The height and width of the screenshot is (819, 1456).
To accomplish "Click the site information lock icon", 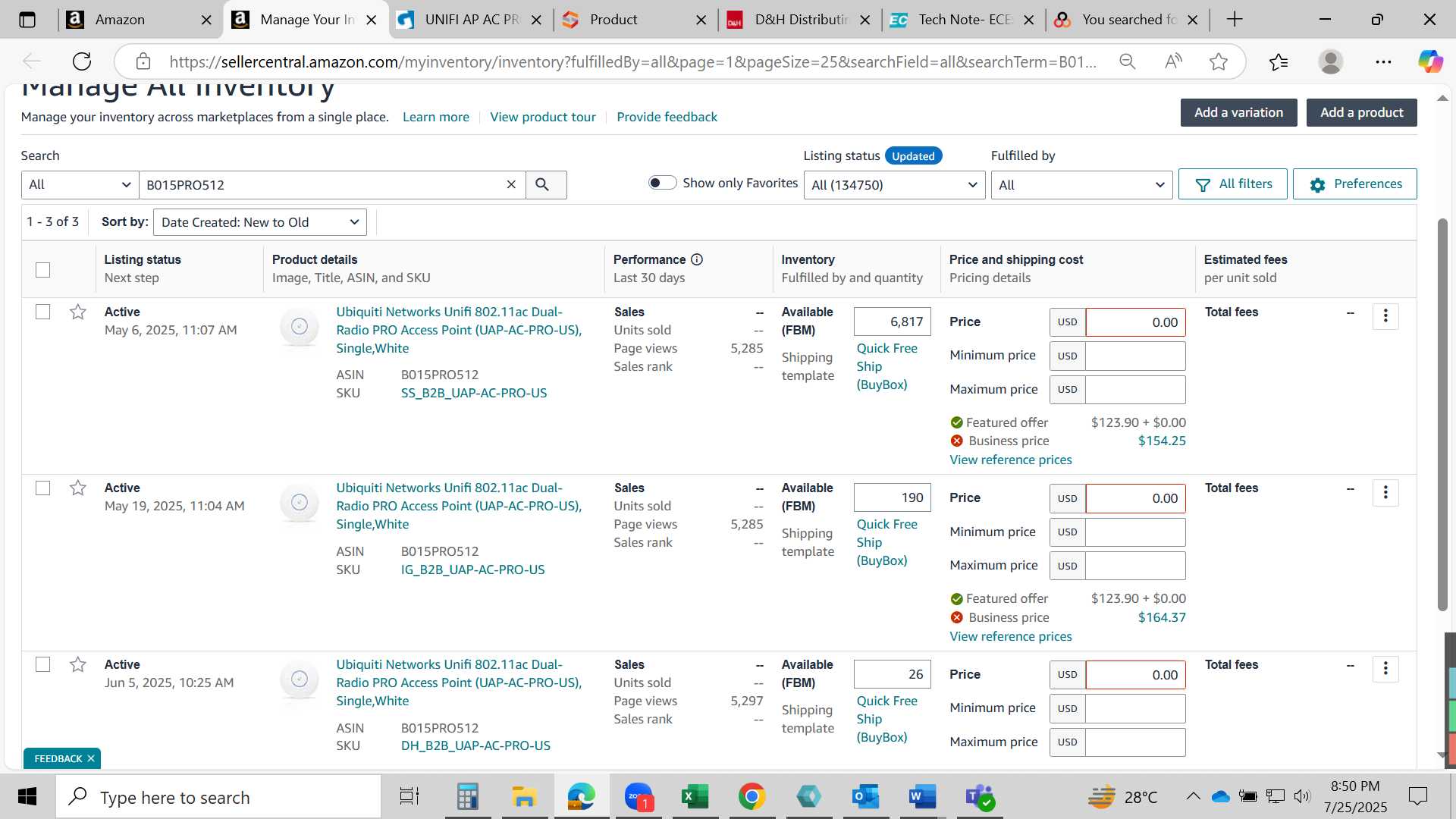I will click(x=143, y=61).
